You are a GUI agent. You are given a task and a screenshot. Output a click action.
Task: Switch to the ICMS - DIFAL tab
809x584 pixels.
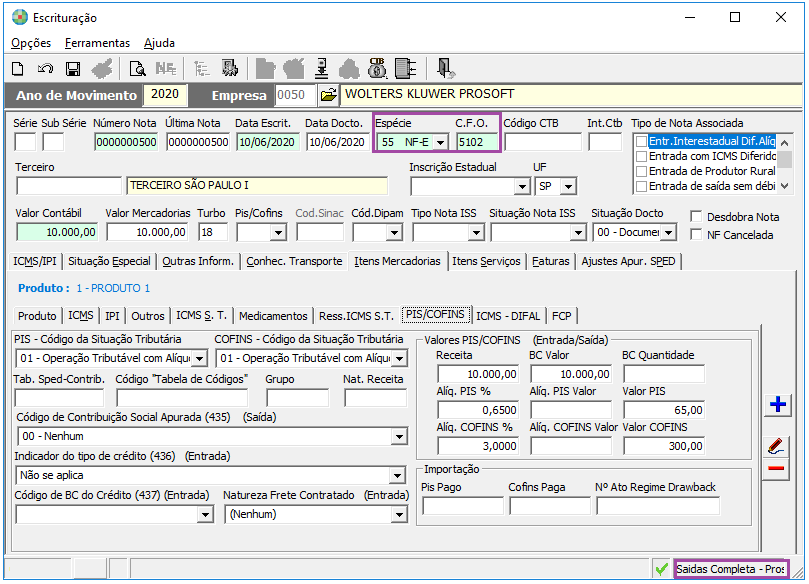(508, 316)
